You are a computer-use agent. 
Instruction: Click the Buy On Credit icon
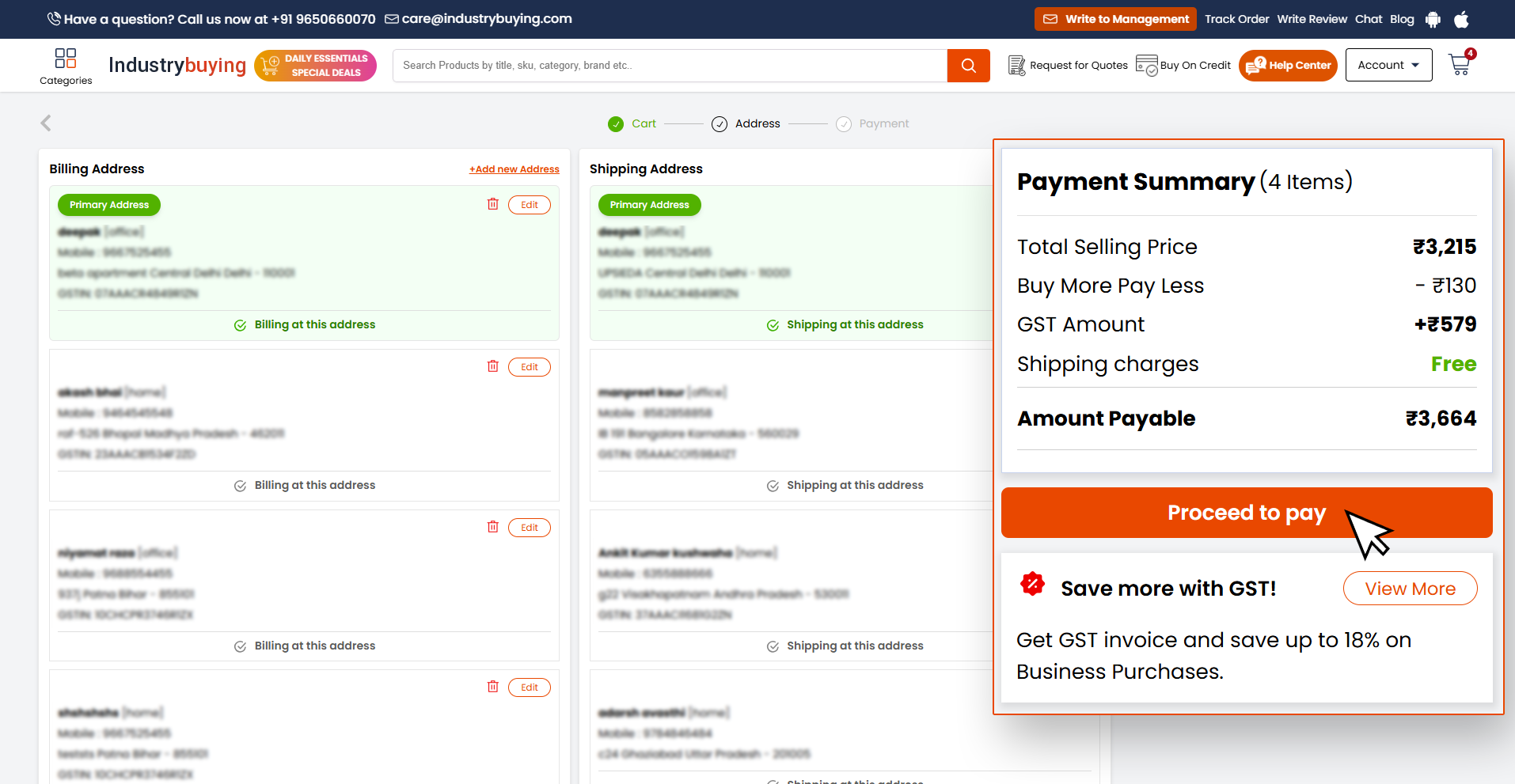coord(1146,66)
